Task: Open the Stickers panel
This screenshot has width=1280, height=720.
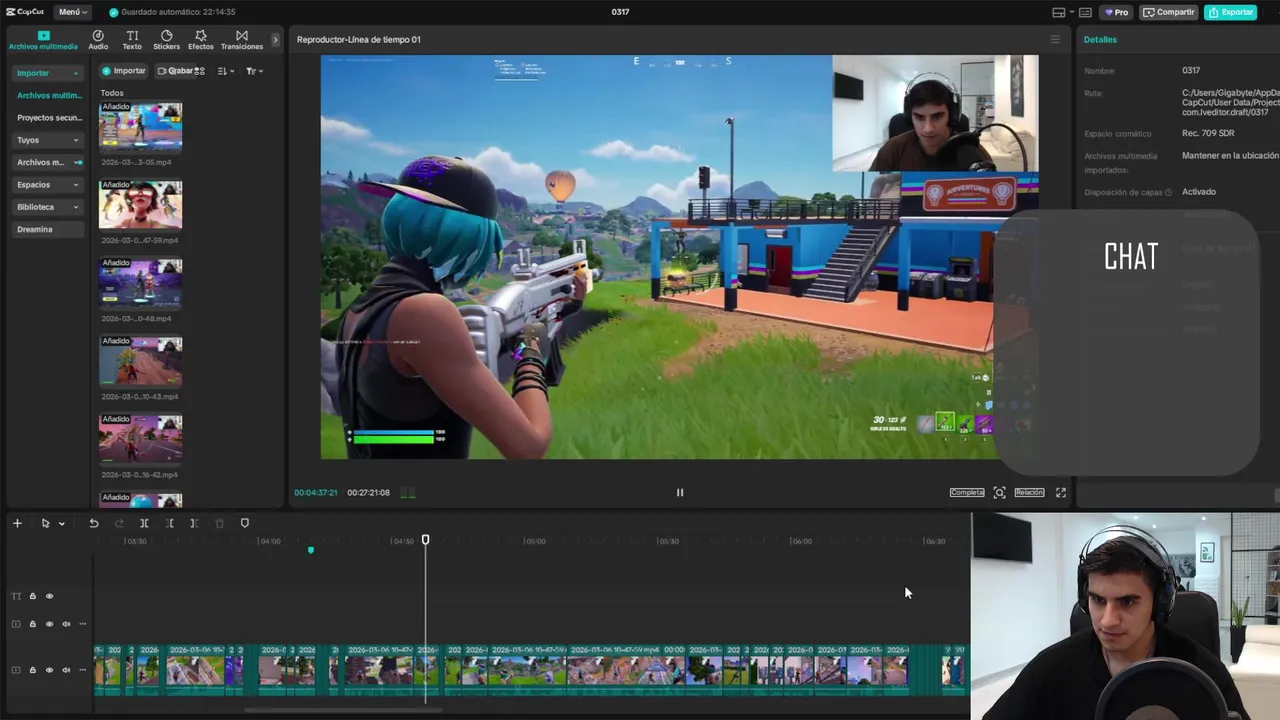Action: tap(166, 39)
